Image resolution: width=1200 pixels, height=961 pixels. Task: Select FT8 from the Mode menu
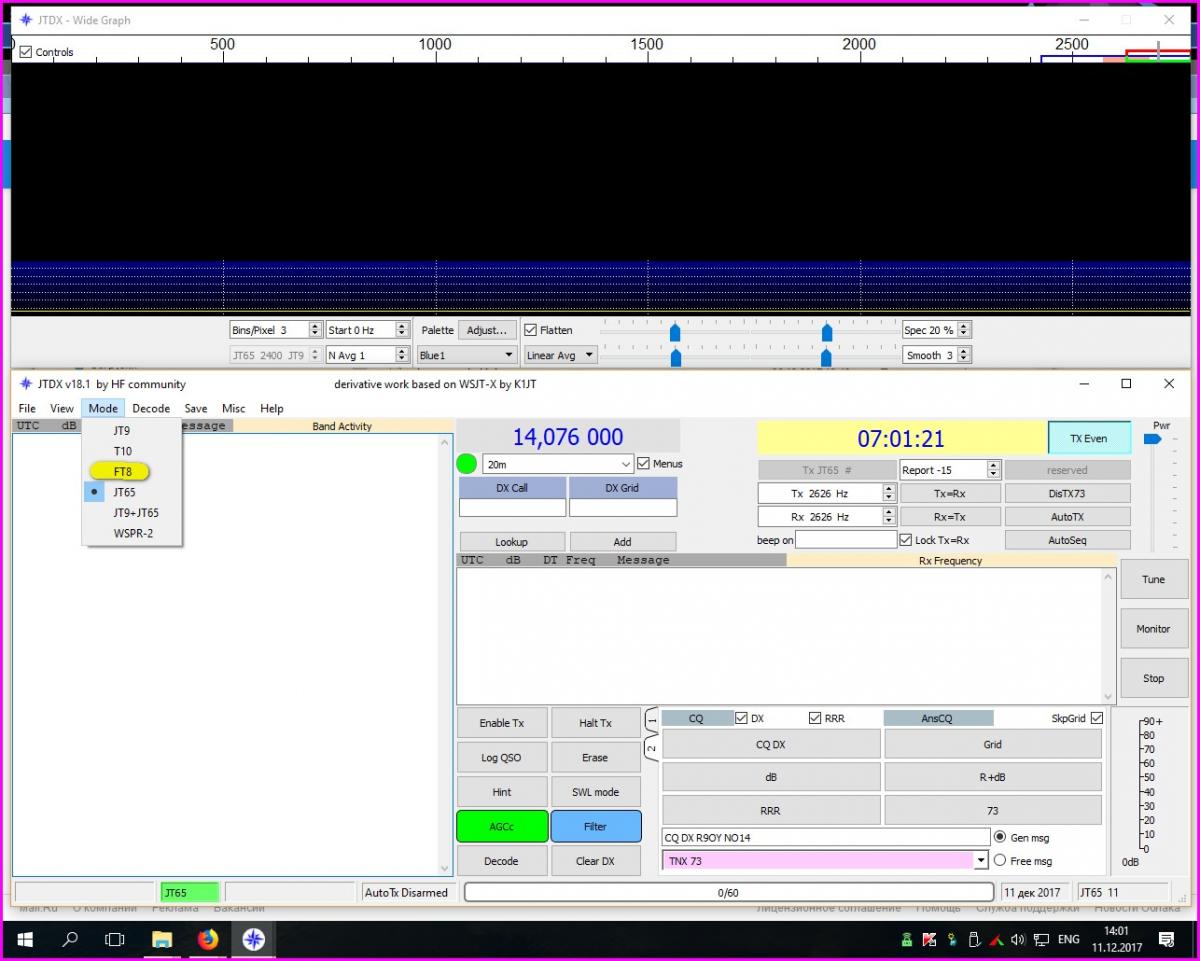pyautogui.click(x=122, y=472)
